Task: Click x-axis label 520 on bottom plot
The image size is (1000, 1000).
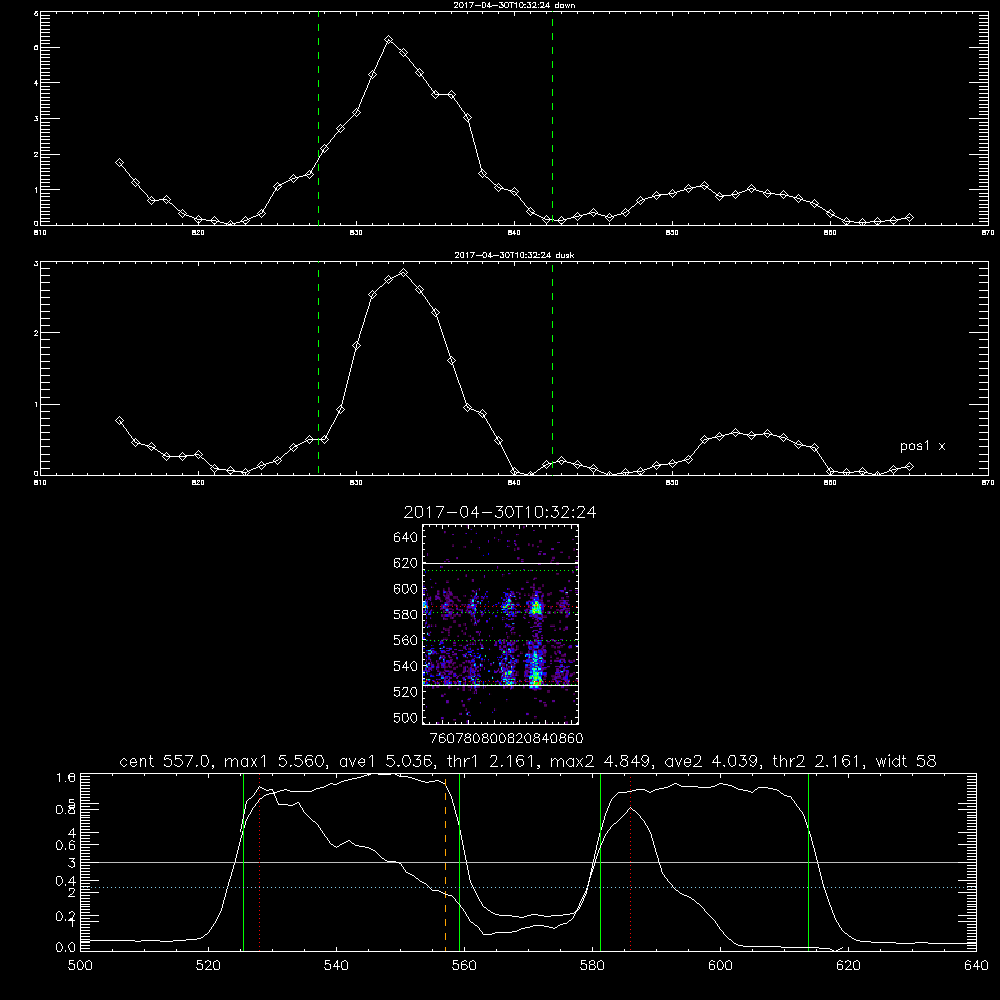Action: [208, 965]
